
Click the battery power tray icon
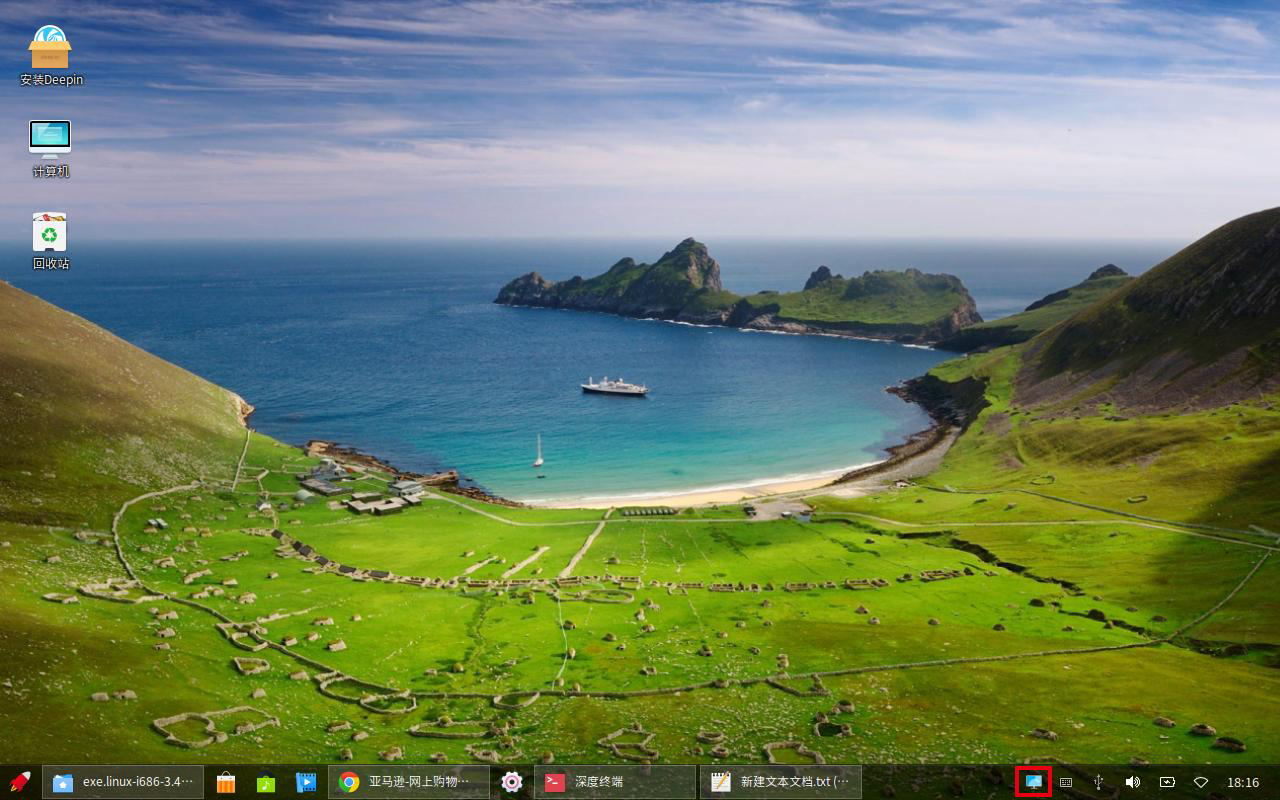click(1167, 782)
